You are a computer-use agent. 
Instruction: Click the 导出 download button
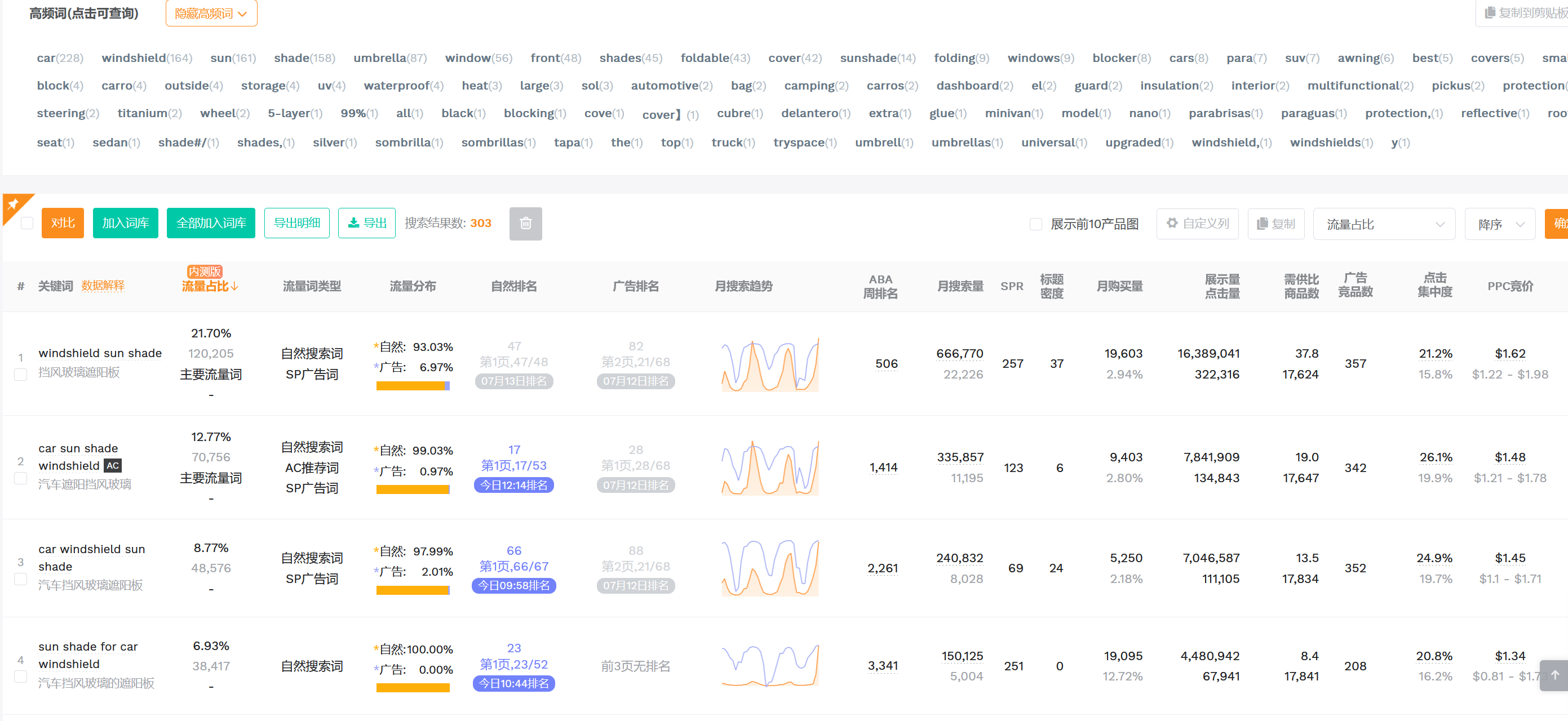pyautogui.click(x=366, y=222)
